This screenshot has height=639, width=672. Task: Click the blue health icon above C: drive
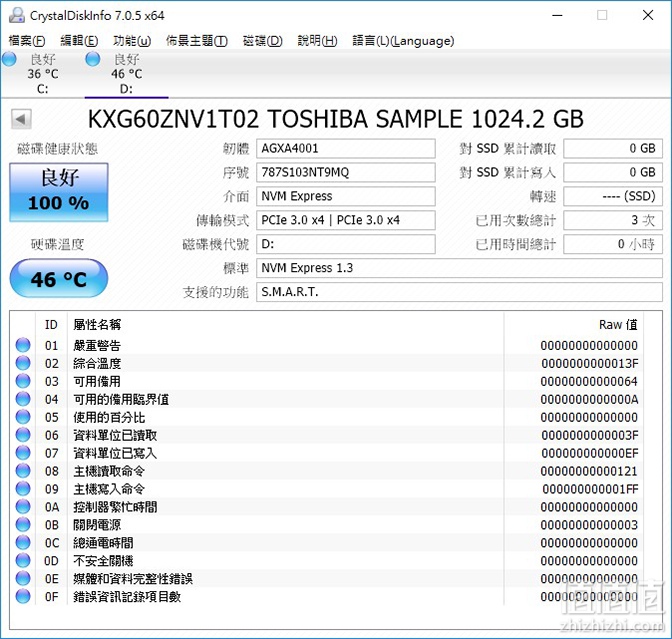[9, 59]
